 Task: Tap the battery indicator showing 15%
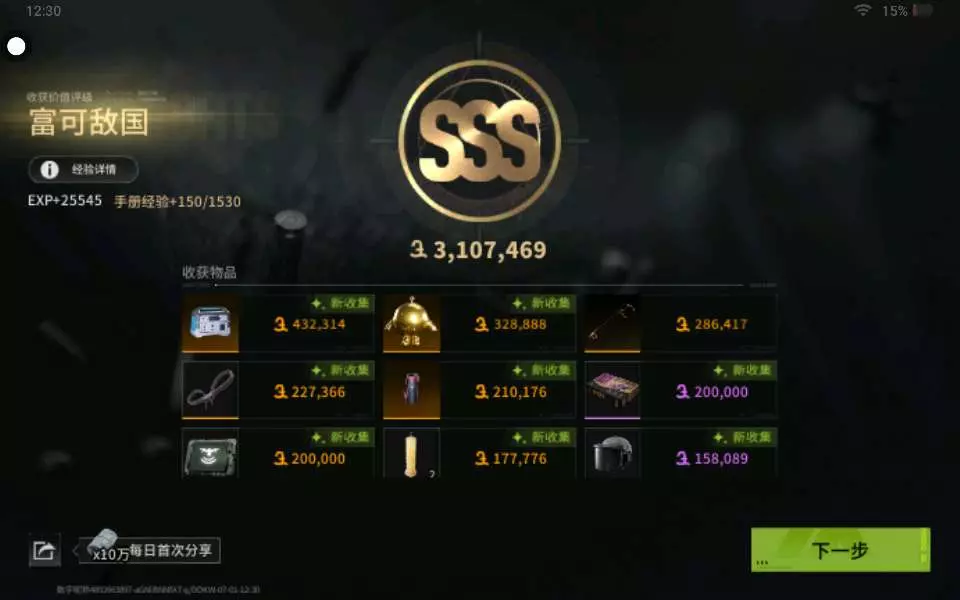coord(907,10)
